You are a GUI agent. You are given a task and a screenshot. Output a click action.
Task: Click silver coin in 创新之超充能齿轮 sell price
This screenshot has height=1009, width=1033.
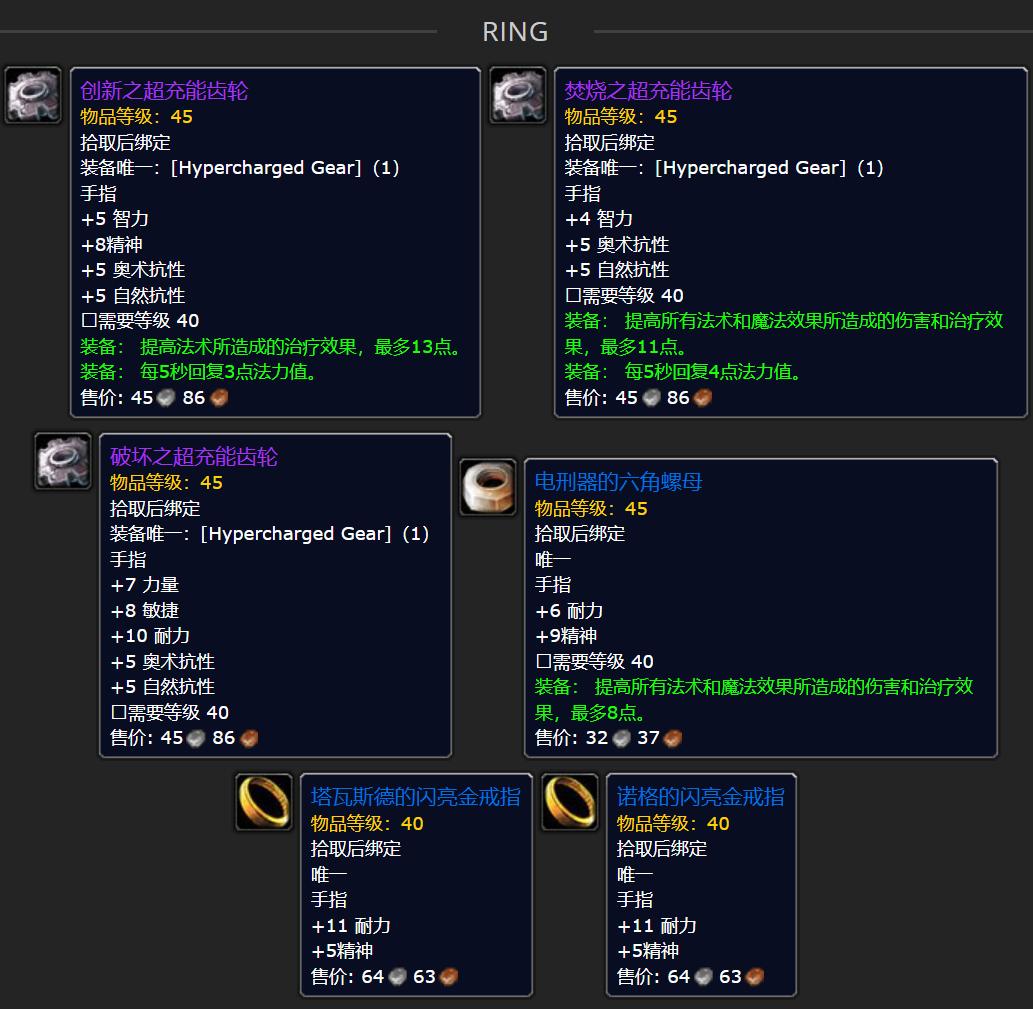165,398
